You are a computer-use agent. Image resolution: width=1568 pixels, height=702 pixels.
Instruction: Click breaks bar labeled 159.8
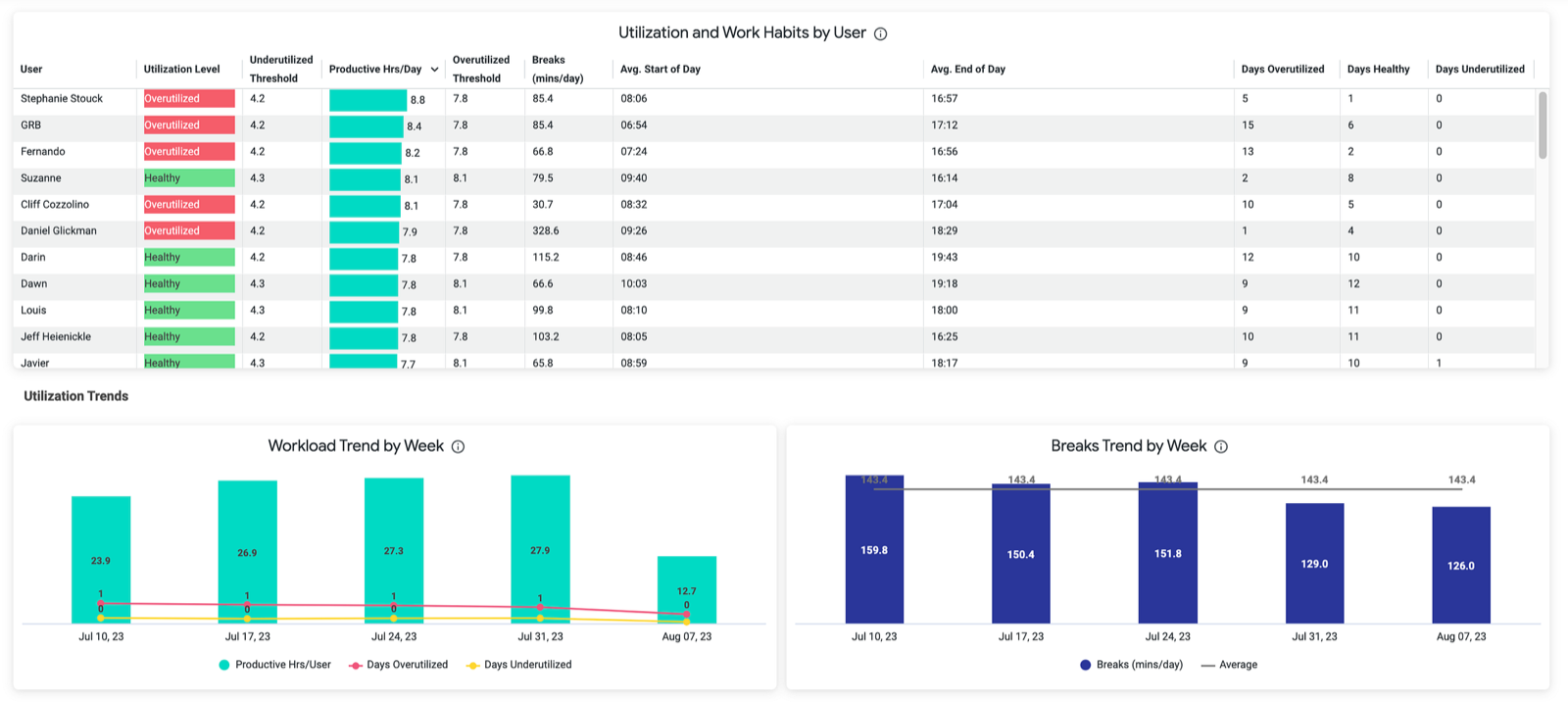coord(874,550)
